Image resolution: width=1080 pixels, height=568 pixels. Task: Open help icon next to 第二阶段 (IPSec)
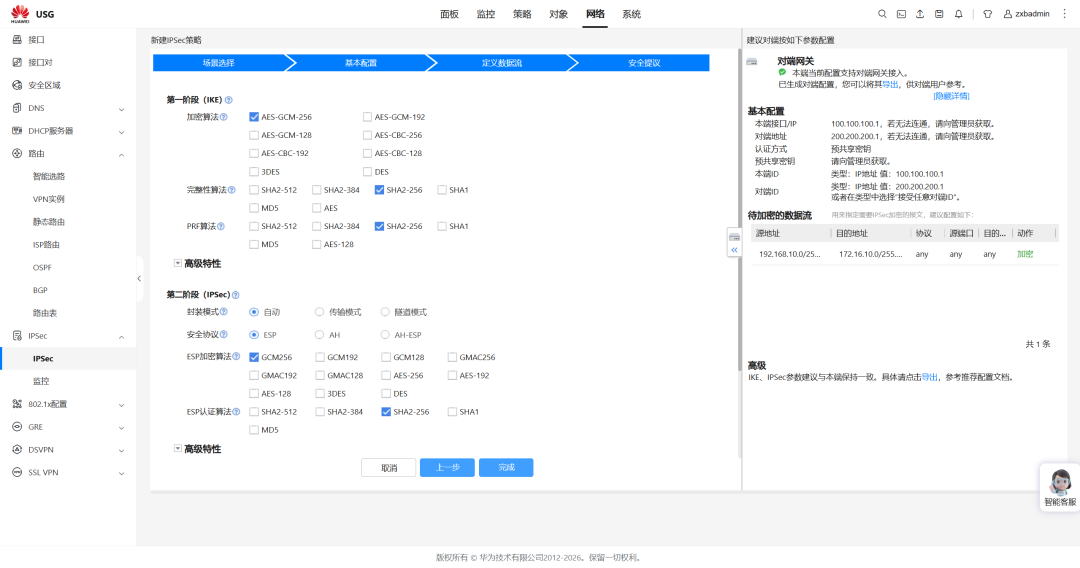(236, 295)
